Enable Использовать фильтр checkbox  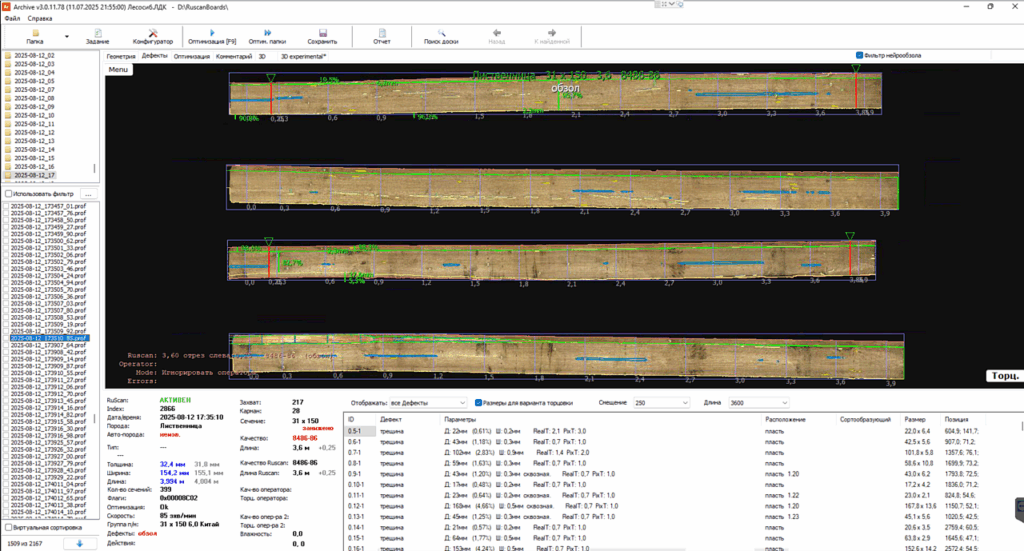tap(8, 194)
